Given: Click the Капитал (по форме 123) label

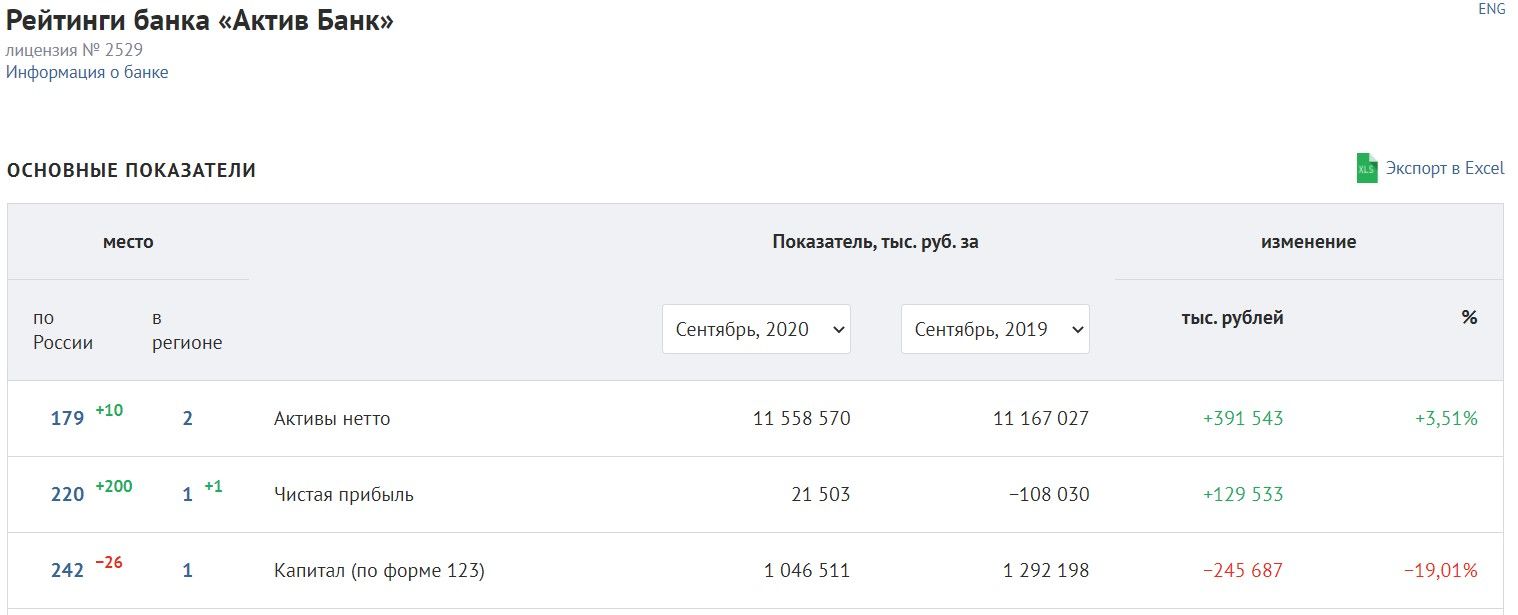Looking at the screenshot, I should click(379, 571).
